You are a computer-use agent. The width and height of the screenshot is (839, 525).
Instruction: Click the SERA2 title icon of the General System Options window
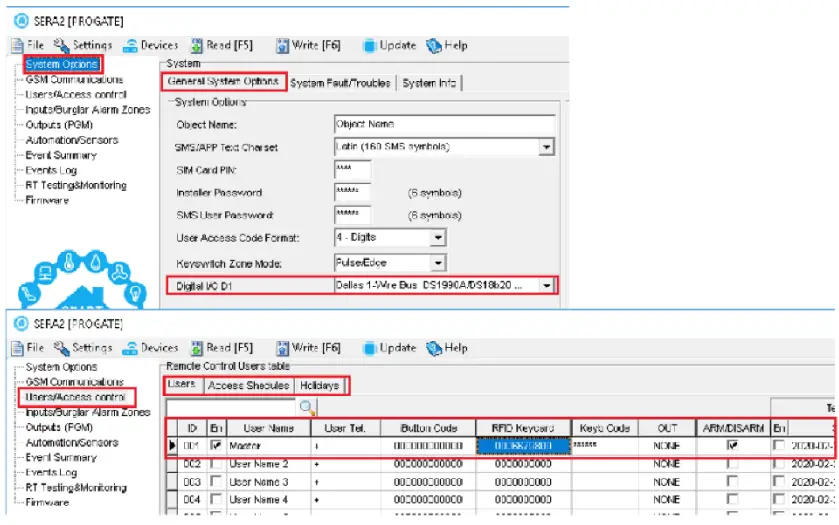point(21,21)
